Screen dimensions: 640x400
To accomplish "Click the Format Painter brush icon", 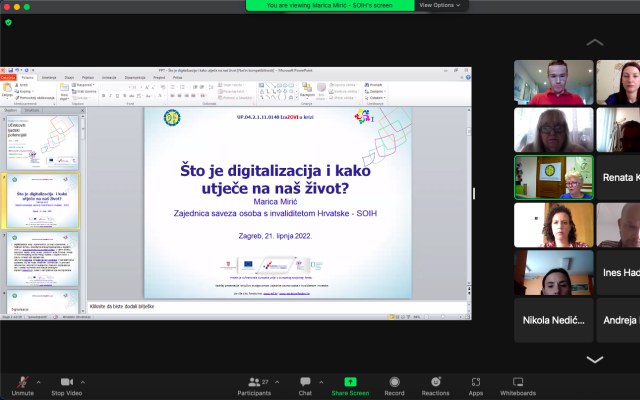I will pyautogui.click(x=17, y=98).
